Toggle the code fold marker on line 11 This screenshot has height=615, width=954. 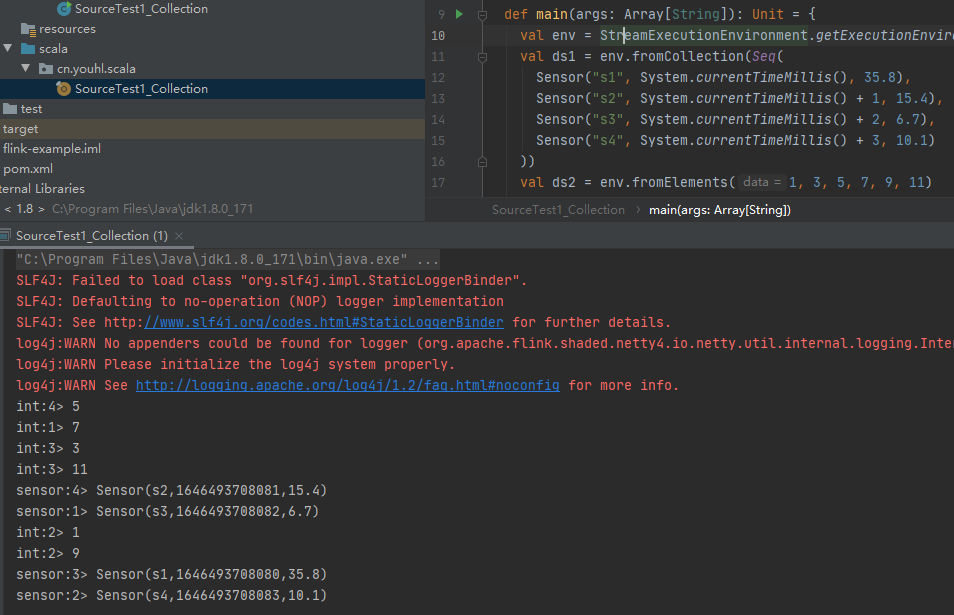pyautogui.click(x=482, y=57)
